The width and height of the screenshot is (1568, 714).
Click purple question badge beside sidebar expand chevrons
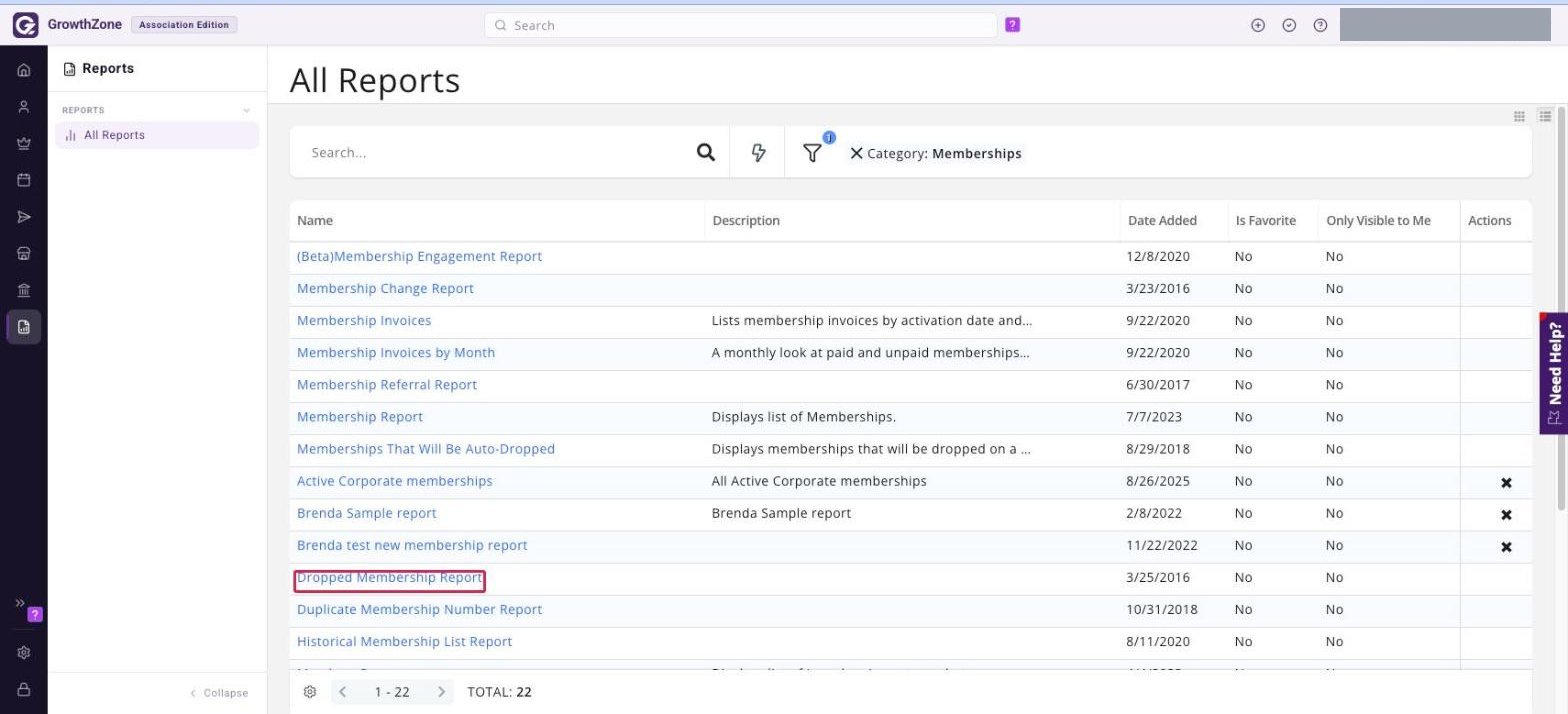[35, 614]
